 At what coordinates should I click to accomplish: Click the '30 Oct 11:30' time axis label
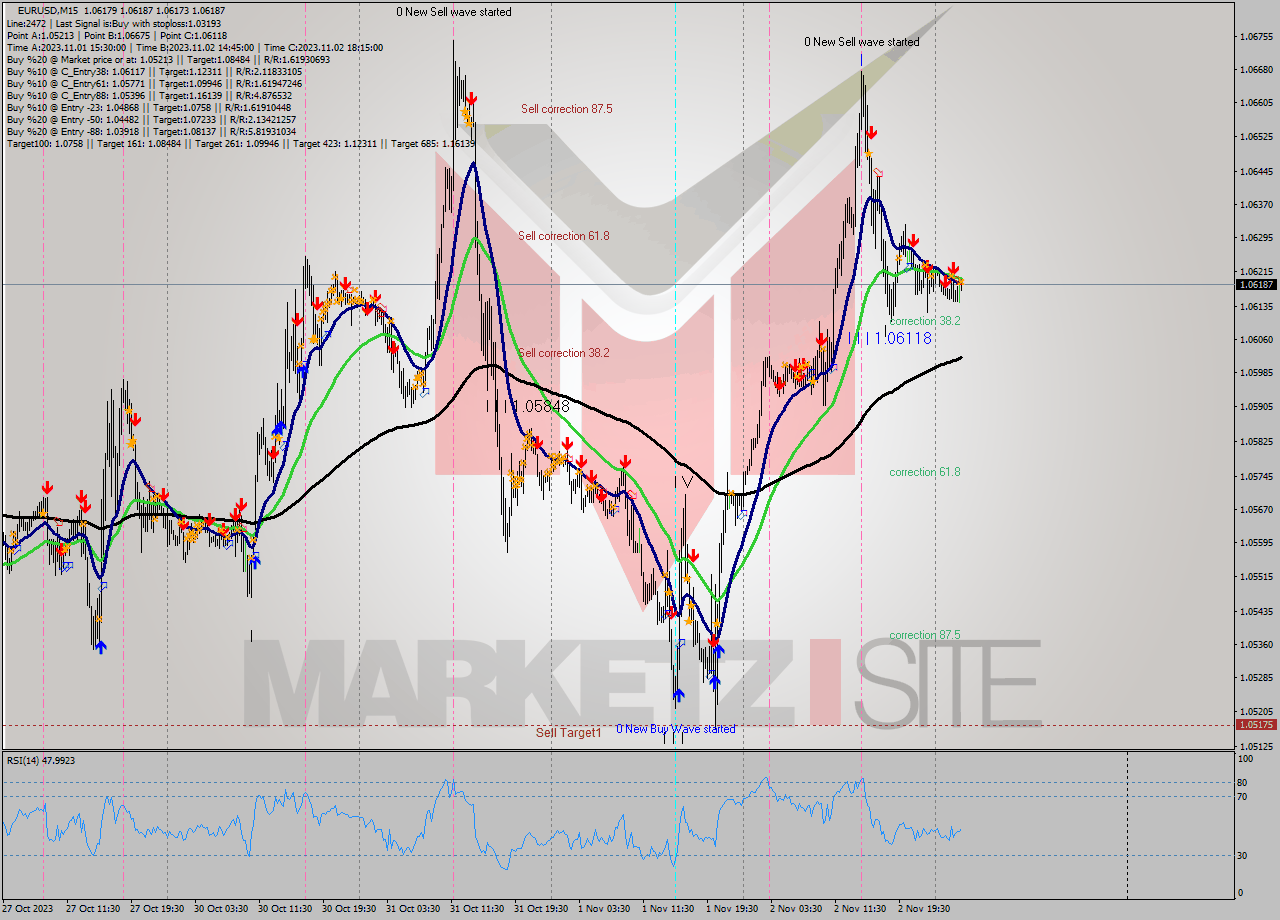pyautogui.click(x=283, y=909)
